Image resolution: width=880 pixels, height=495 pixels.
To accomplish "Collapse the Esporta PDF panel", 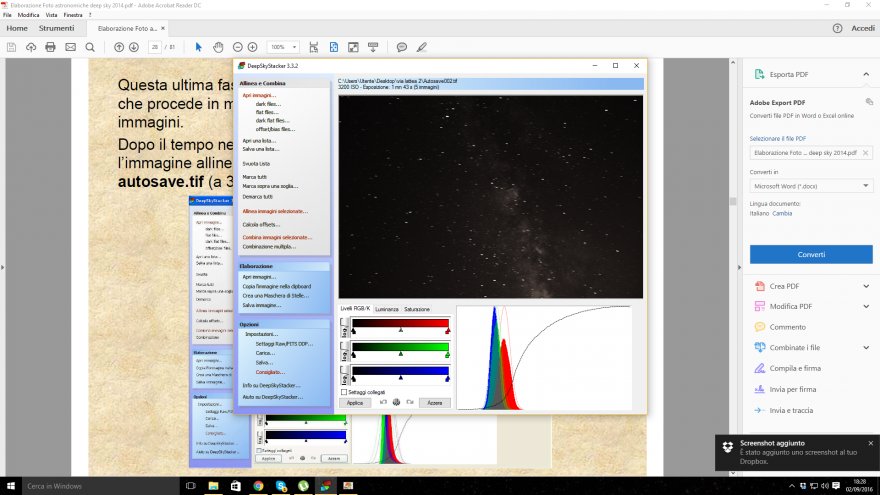I will click(x=866, y=74).
